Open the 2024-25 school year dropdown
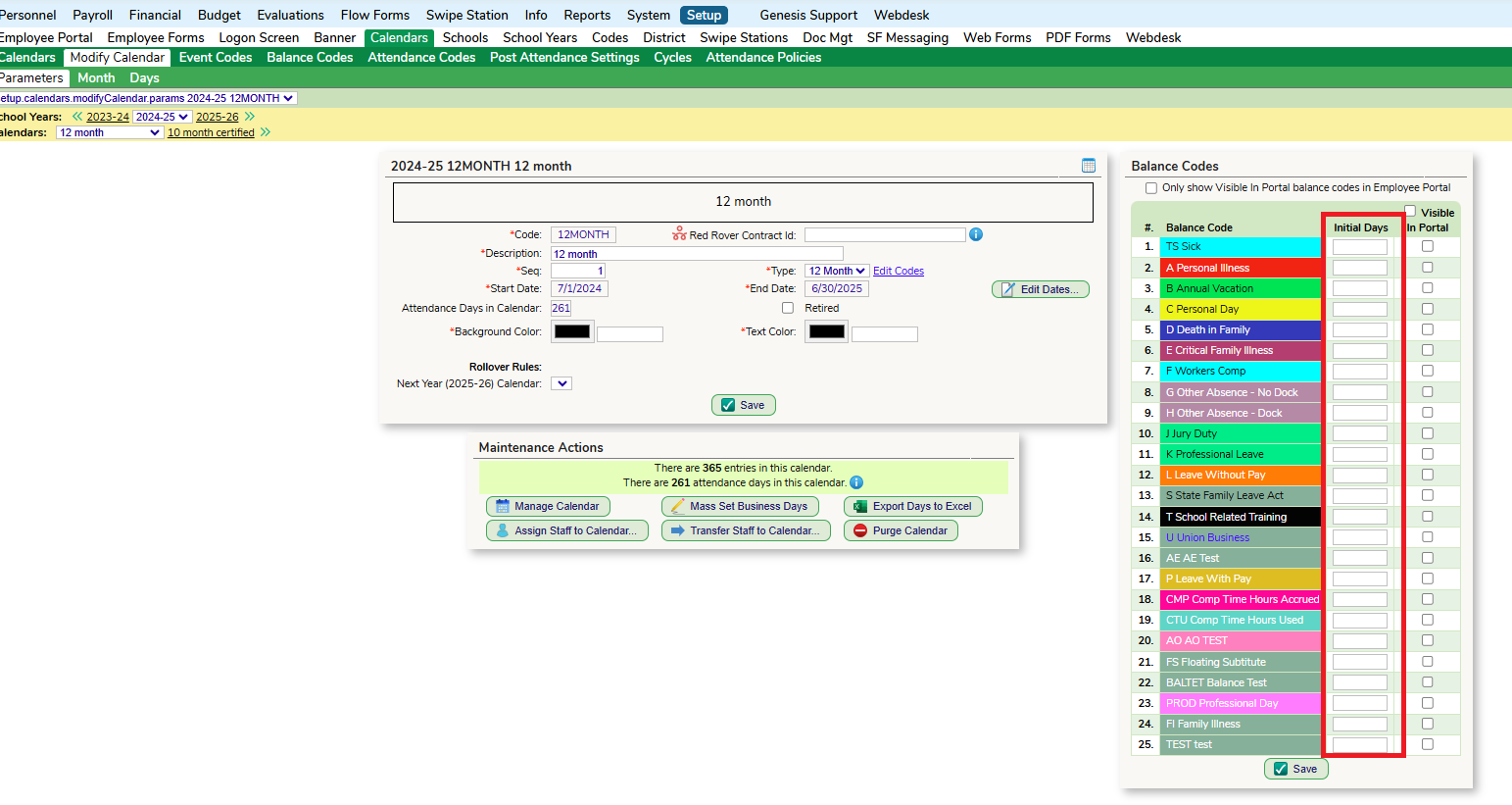 click(x=162, y=117)
